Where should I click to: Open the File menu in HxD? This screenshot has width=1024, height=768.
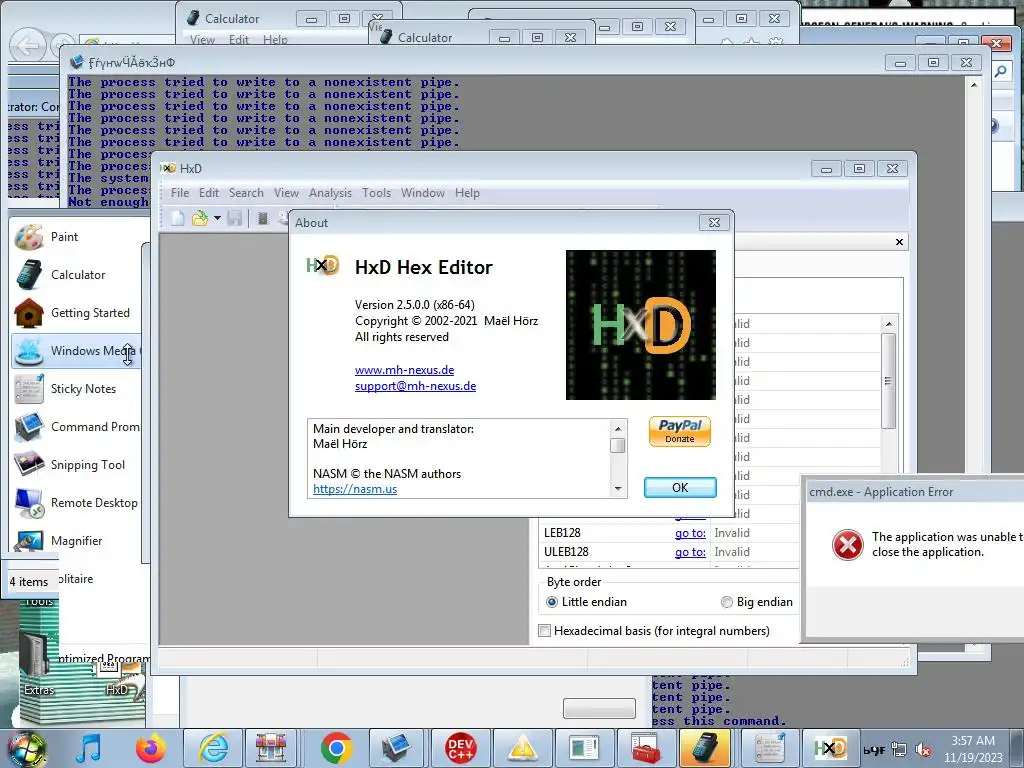(x=180, y=193)
